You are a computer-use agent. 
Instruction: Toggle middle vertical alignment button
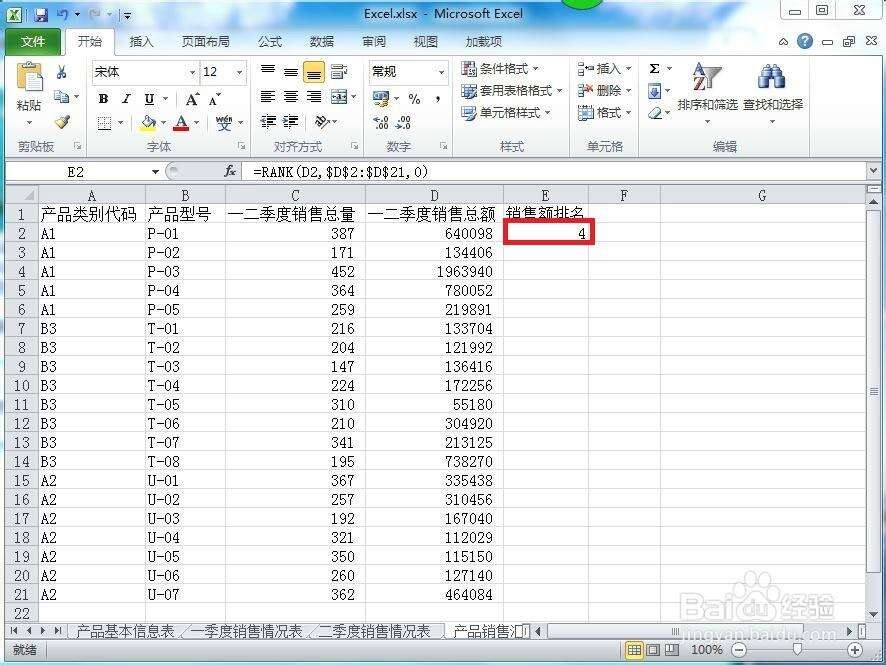coord(290,72)
